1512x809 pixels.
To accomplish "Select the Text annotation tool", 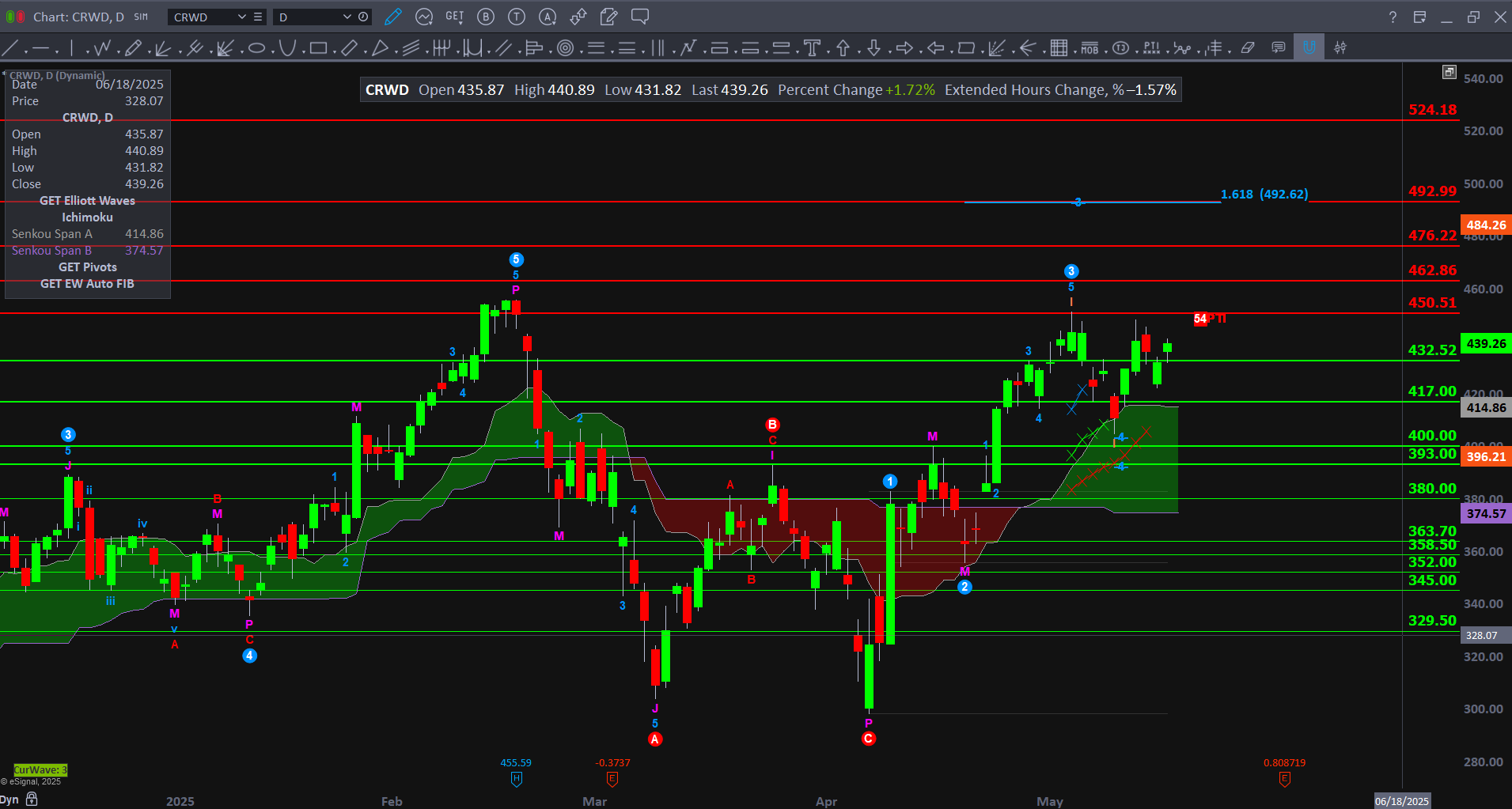I will [812, 48].
